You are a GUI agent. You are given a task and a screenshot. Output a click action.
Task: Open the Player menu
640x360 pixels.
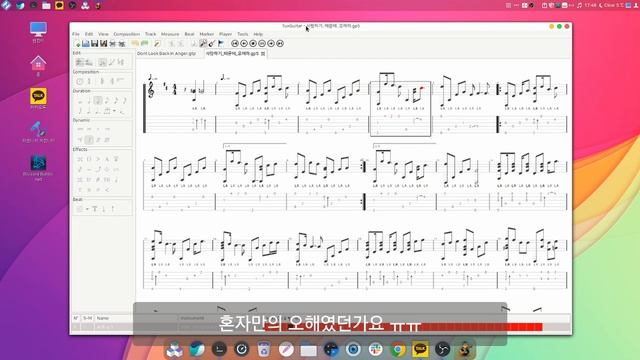click(x=225, y=34)
